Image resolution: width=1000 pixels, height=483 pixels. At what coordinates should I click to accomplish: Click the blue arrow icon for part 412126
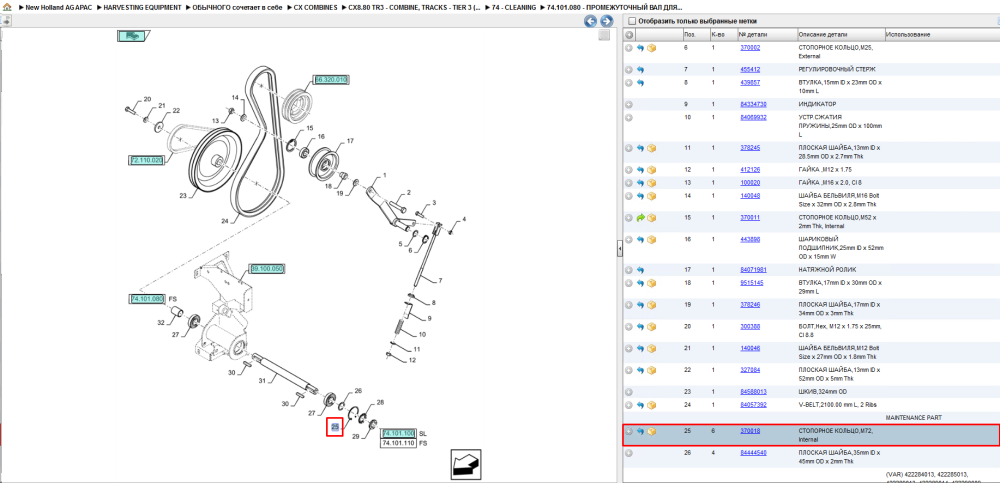pyautogui.click(x=640, y=170)
